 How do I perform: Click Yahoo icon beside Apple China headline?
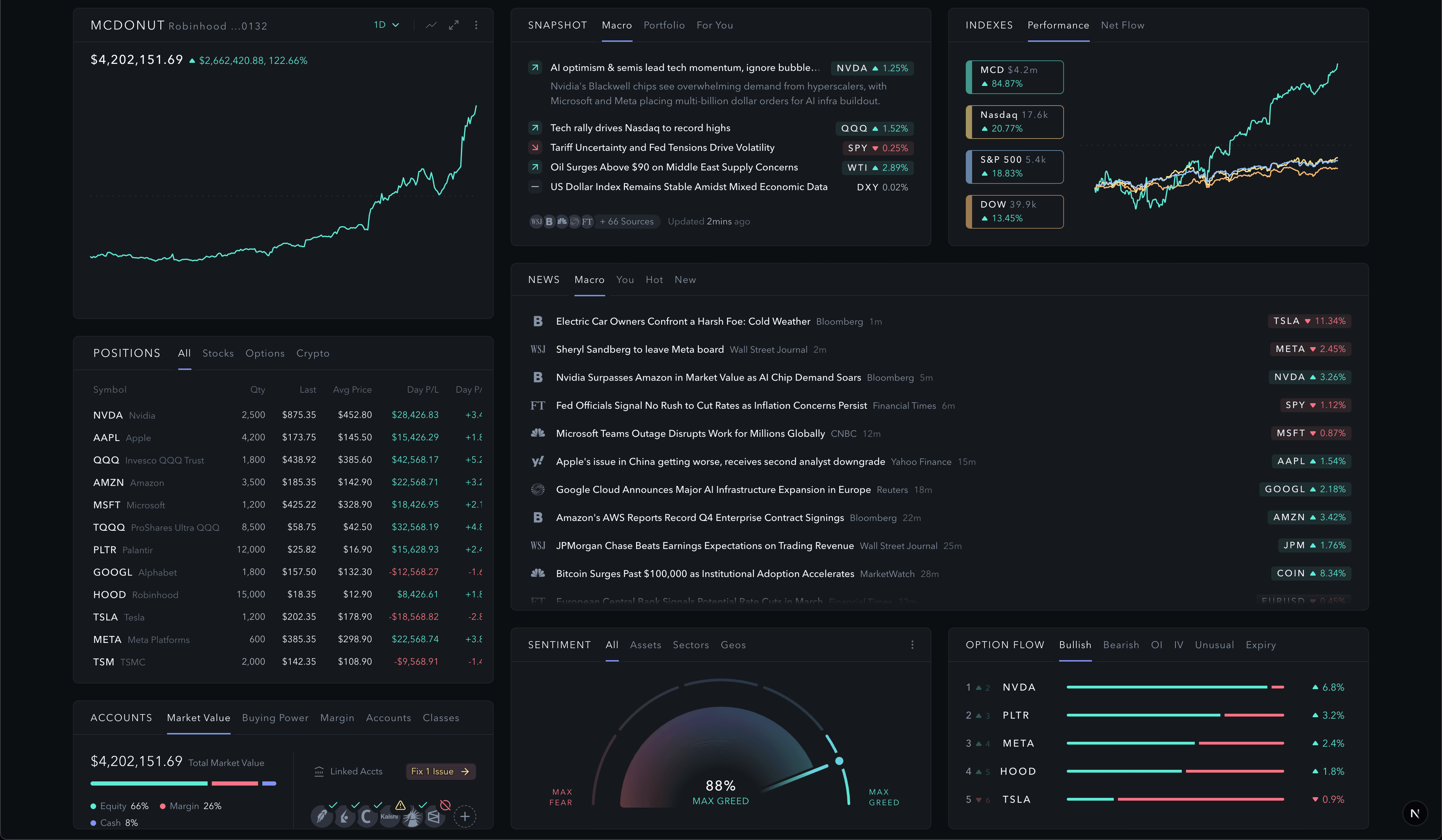click(538, 461)
